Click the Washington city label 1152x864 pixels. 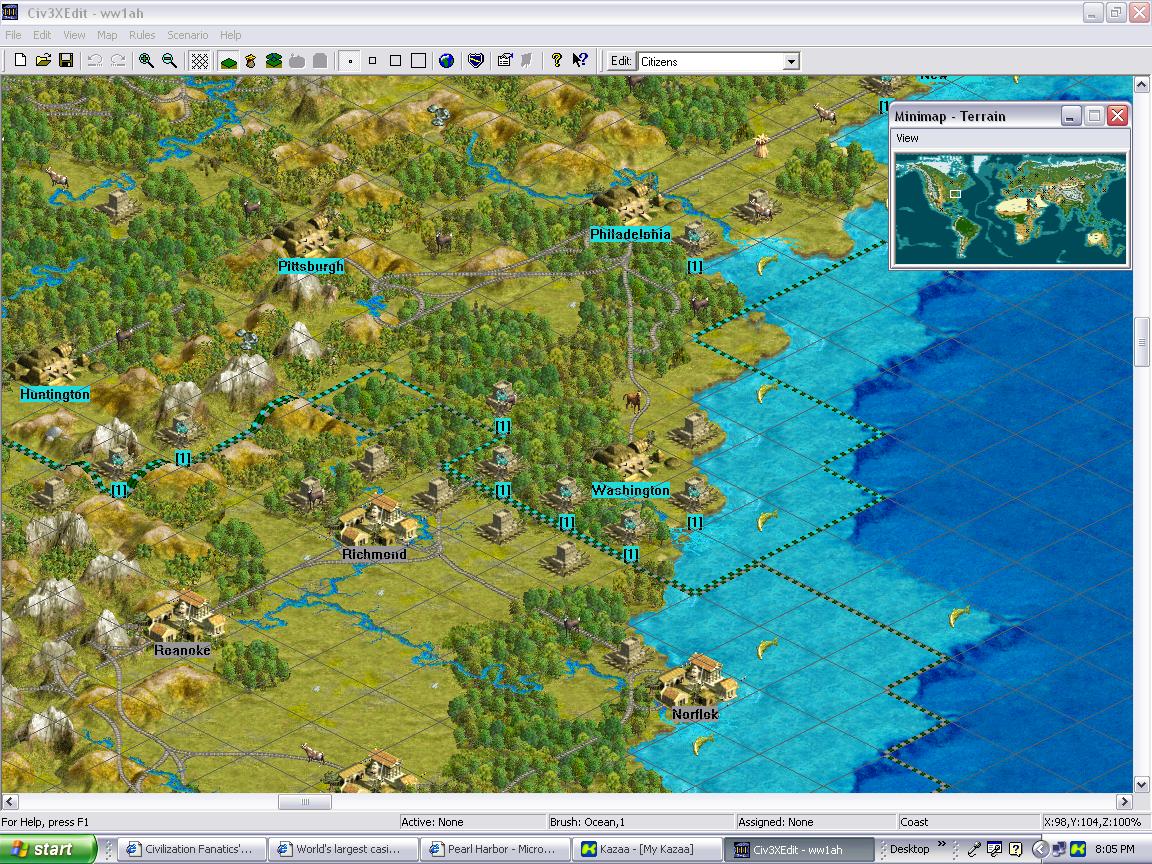coord(630,490)
